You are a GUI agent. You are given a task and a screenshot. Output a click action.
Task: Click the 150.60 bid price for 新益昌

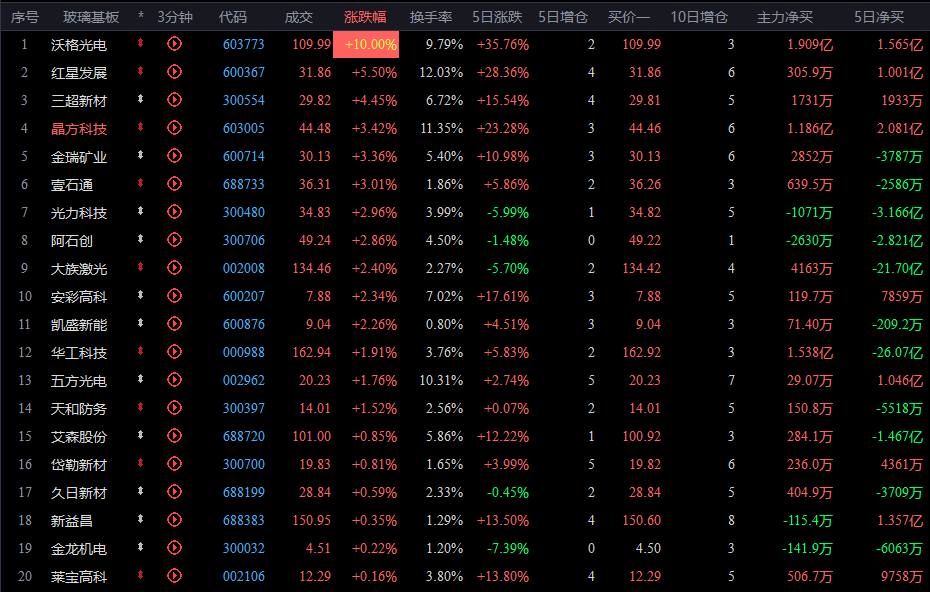[642, 520]
